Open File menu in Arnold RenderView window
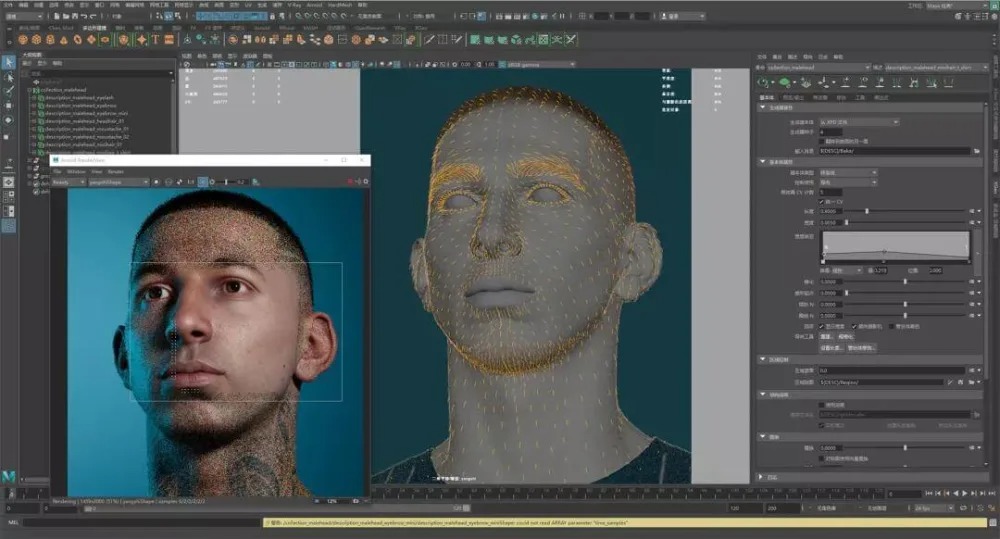This screenshot has height=539, width=1000. point(57,172)
